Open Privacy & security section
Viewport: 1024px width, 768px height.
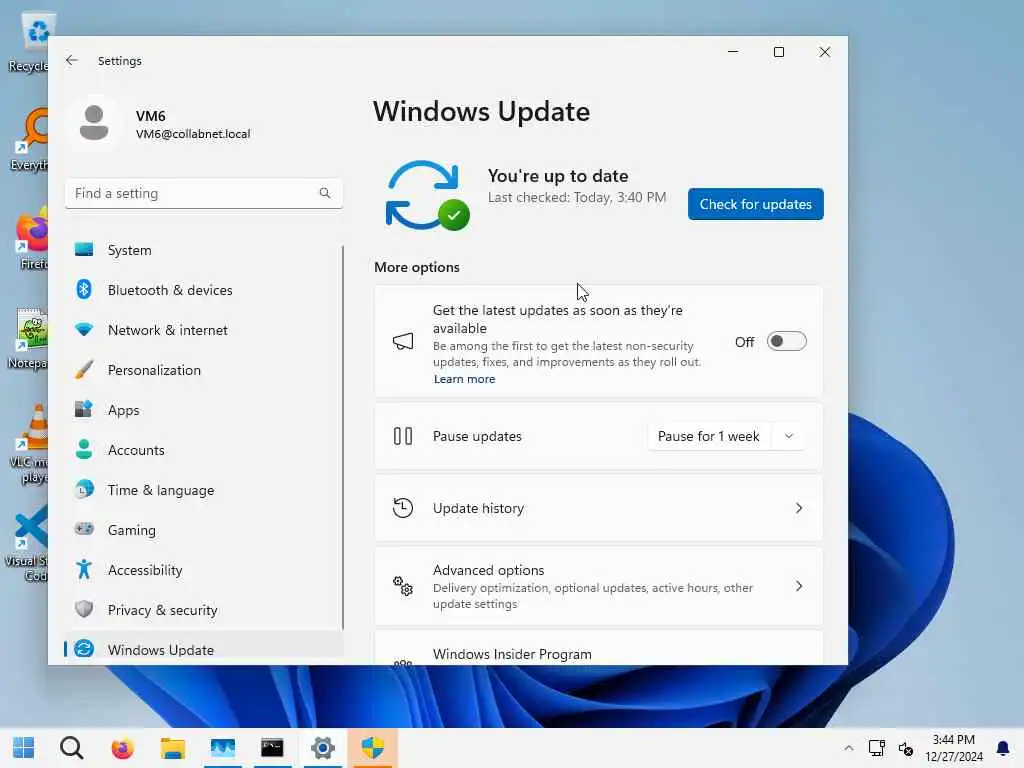203,609
